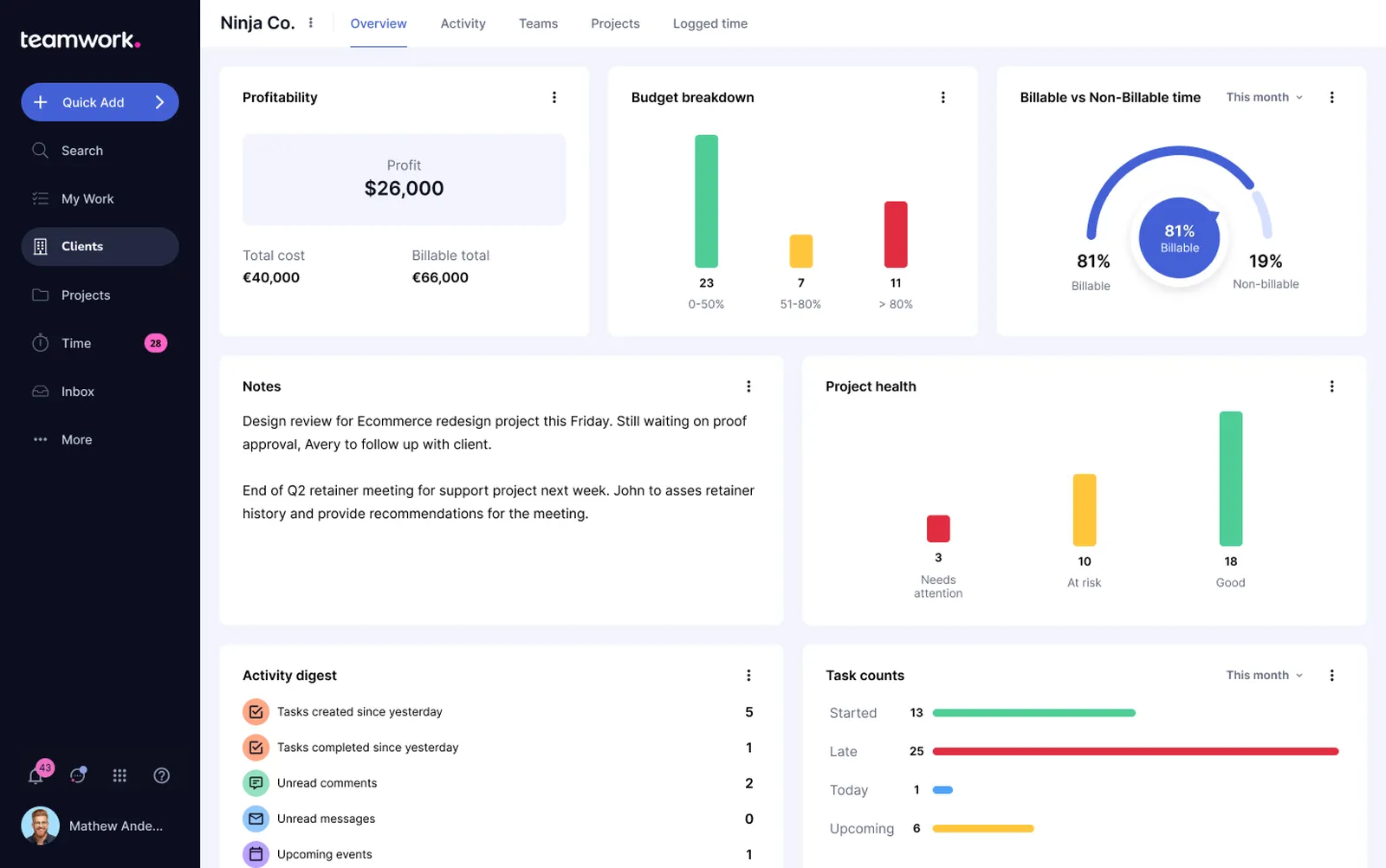Image resolution: width=1386 pixels, height=868 pixels.
Task: Select Time in the left sidebar
Action: [x=40, y=343]
